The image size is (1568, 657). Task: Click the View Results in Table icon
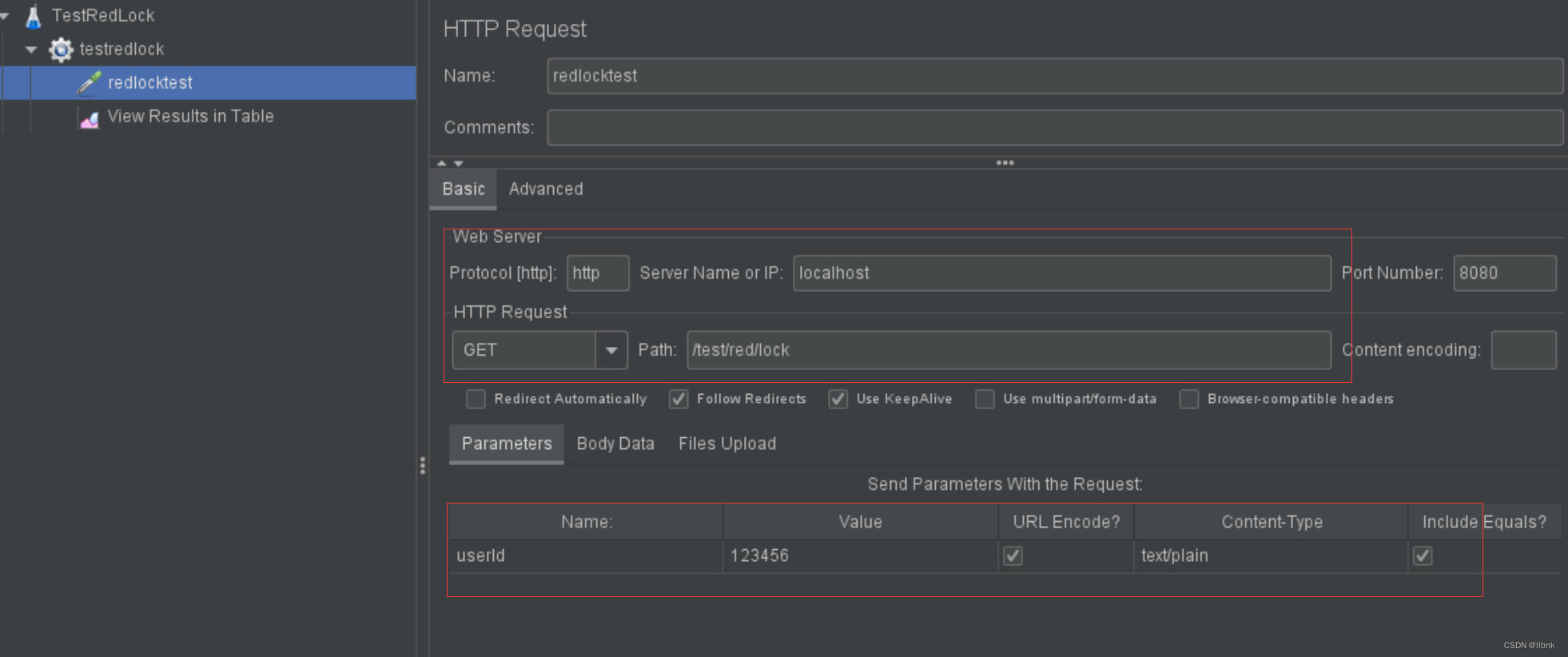pyautogui.click(x=89, y=118)
